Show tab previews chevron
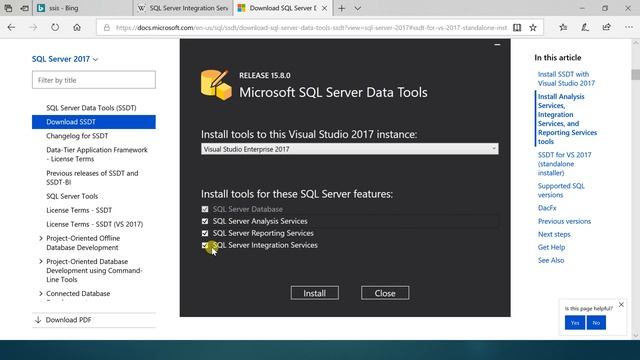This screenshot has width=640, height=360. pyautogui.click(x=358, y=8)
